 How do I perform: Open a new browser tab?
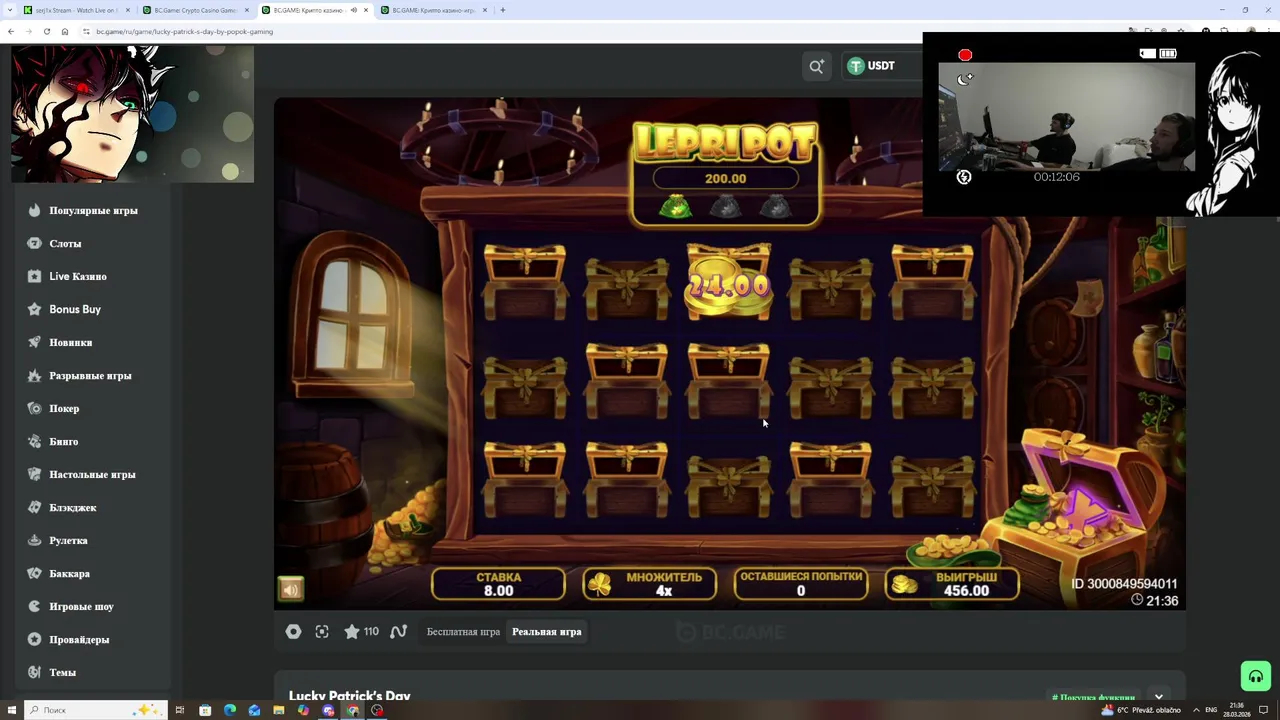click(503, 10)
